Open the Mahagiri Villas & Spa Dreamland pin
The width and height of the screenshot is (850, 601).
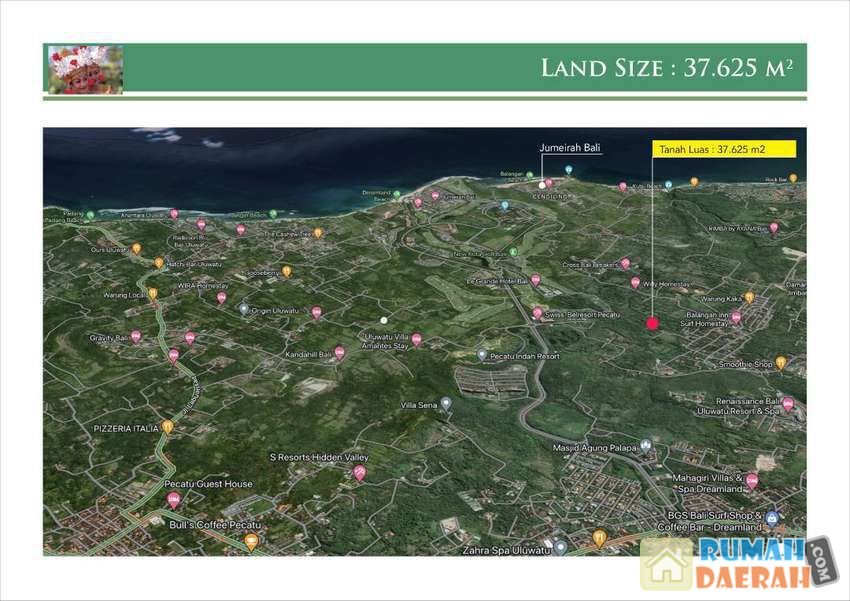tap(751, 480)
